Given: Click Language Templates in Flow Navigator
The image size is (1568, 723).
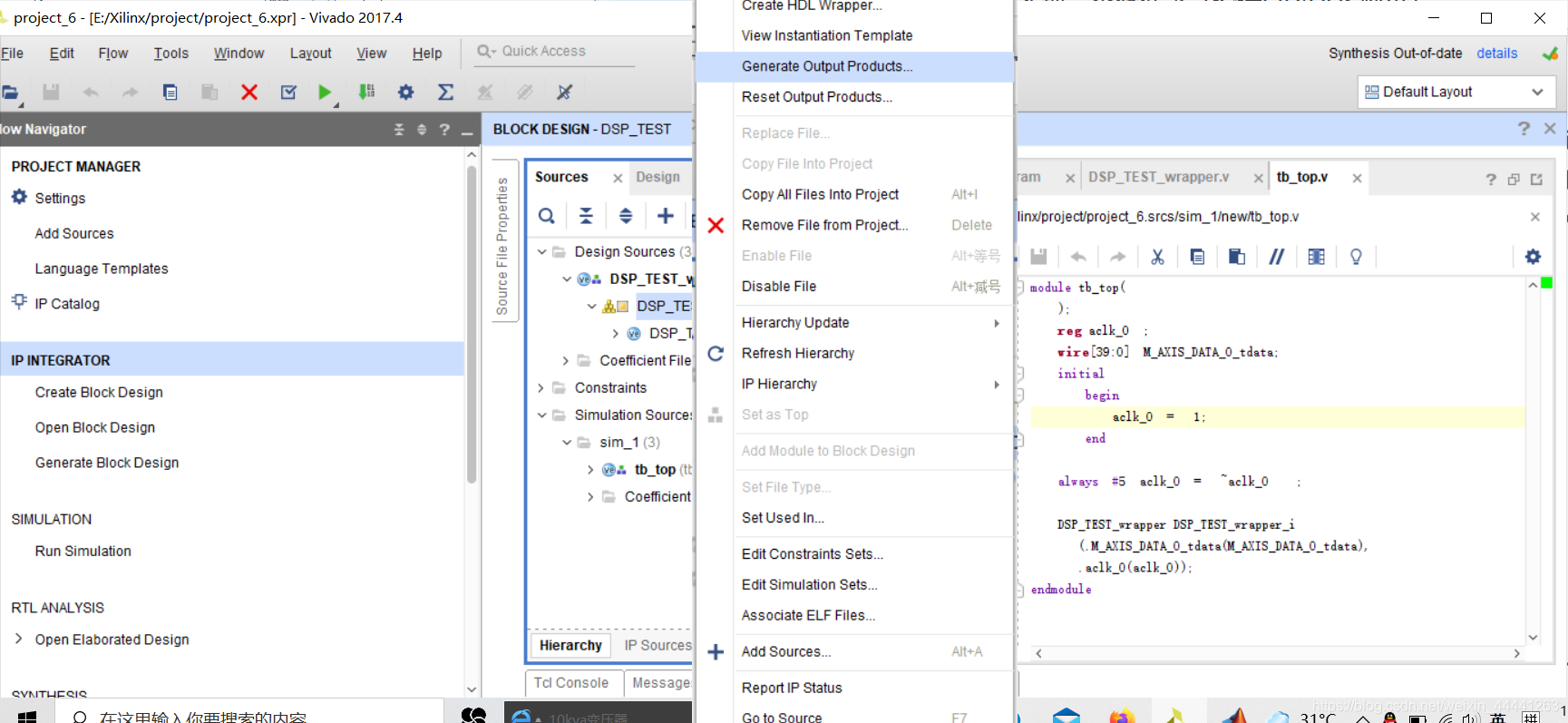Looking at the screenshot, I should pos(102,269).
